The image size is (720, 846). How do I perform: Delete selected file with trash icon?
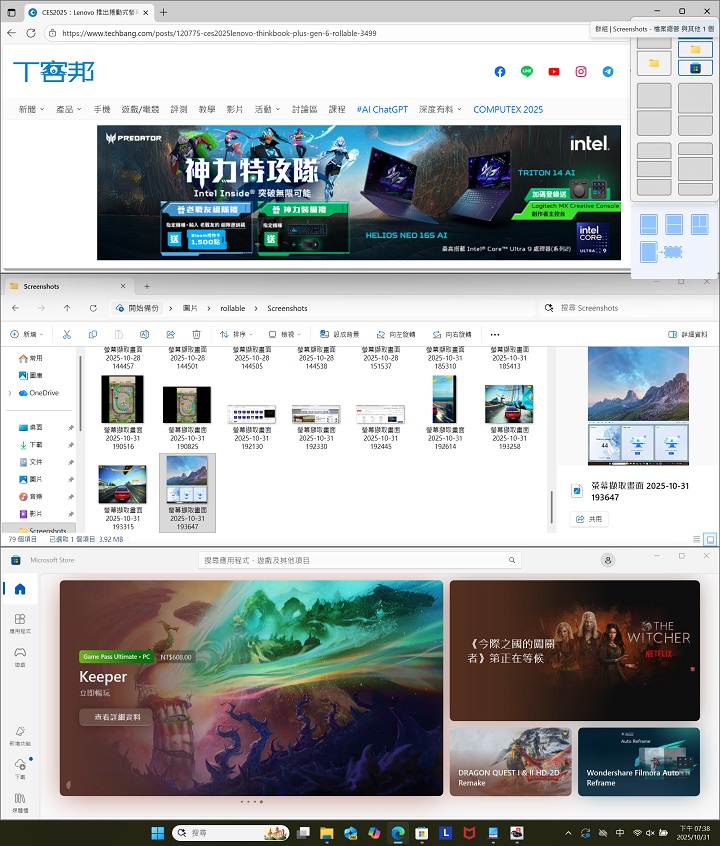196,335
